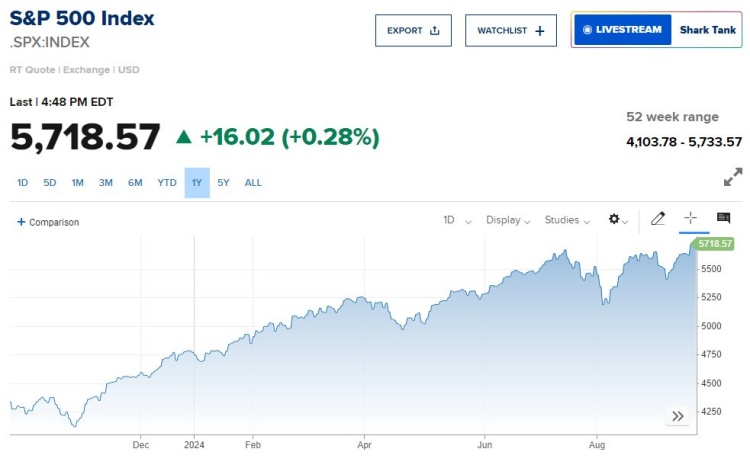Click the LIVESTREAM button

click(622, 30)
